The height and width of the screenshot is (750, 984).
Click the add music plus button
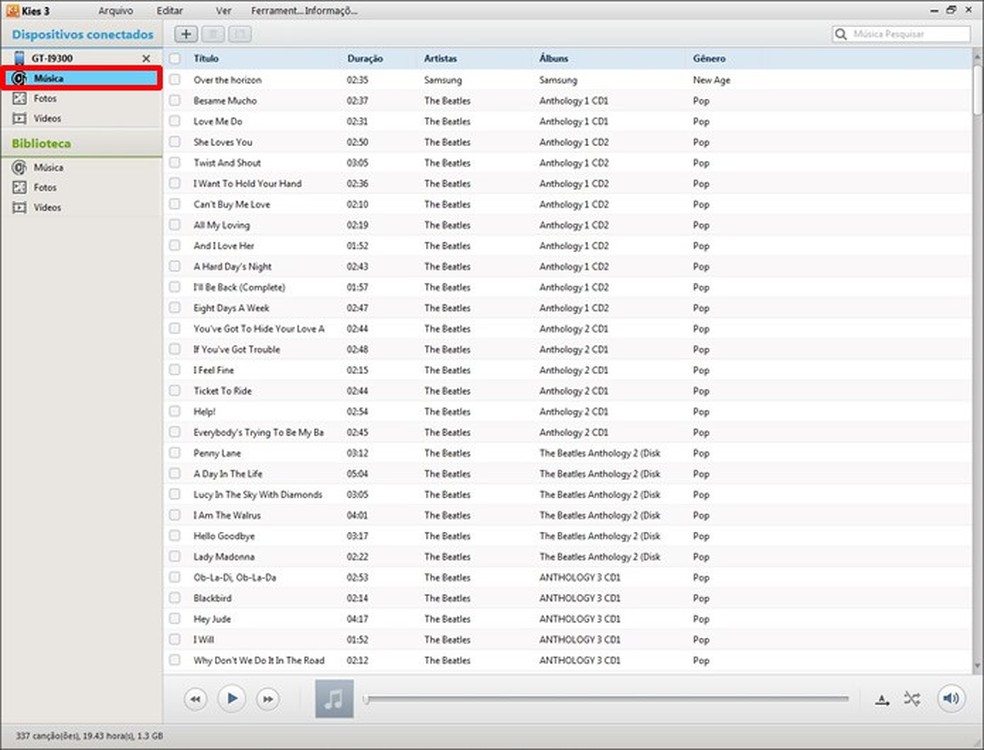[186, 34]
